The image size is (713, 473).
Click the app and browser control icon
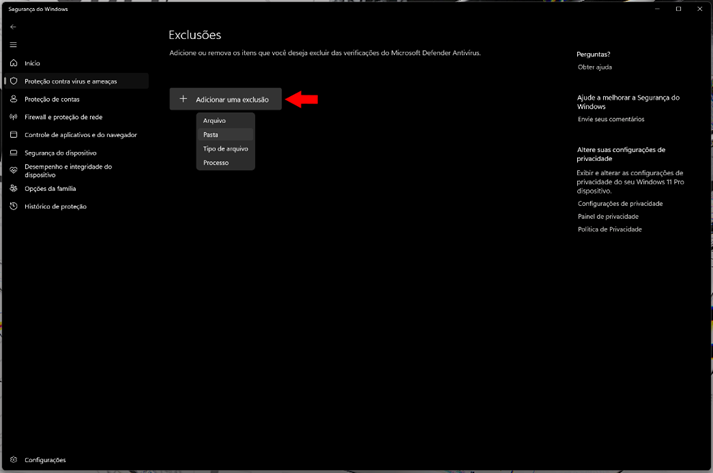[14, 135]
